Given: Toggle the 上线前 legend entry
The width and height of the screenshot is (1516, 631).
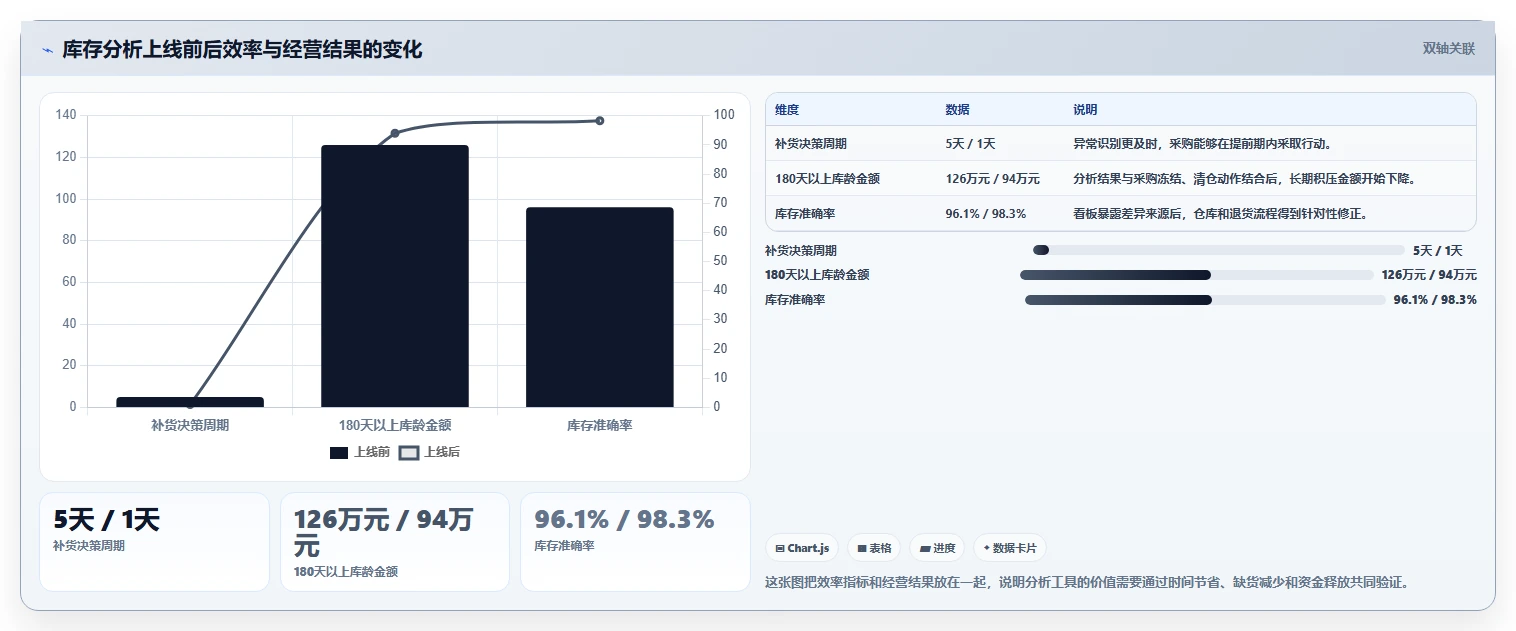Looking at the screenshot, I should [359, 453].
